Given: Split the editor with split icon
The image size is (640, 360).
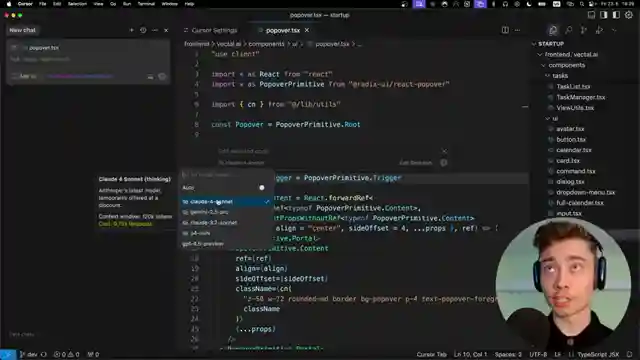Looking at the screenshot, I should point(505,30).
